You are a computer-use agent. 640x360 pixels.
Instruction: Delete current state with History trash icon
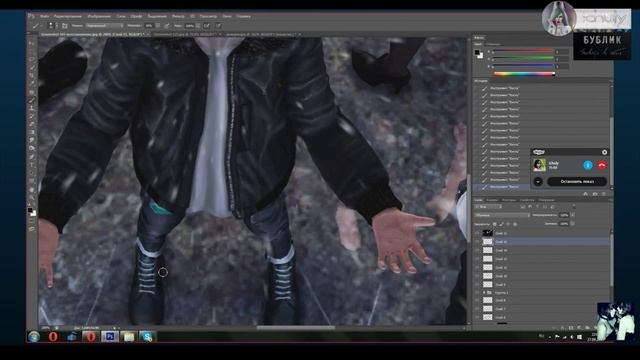(604, 194)
